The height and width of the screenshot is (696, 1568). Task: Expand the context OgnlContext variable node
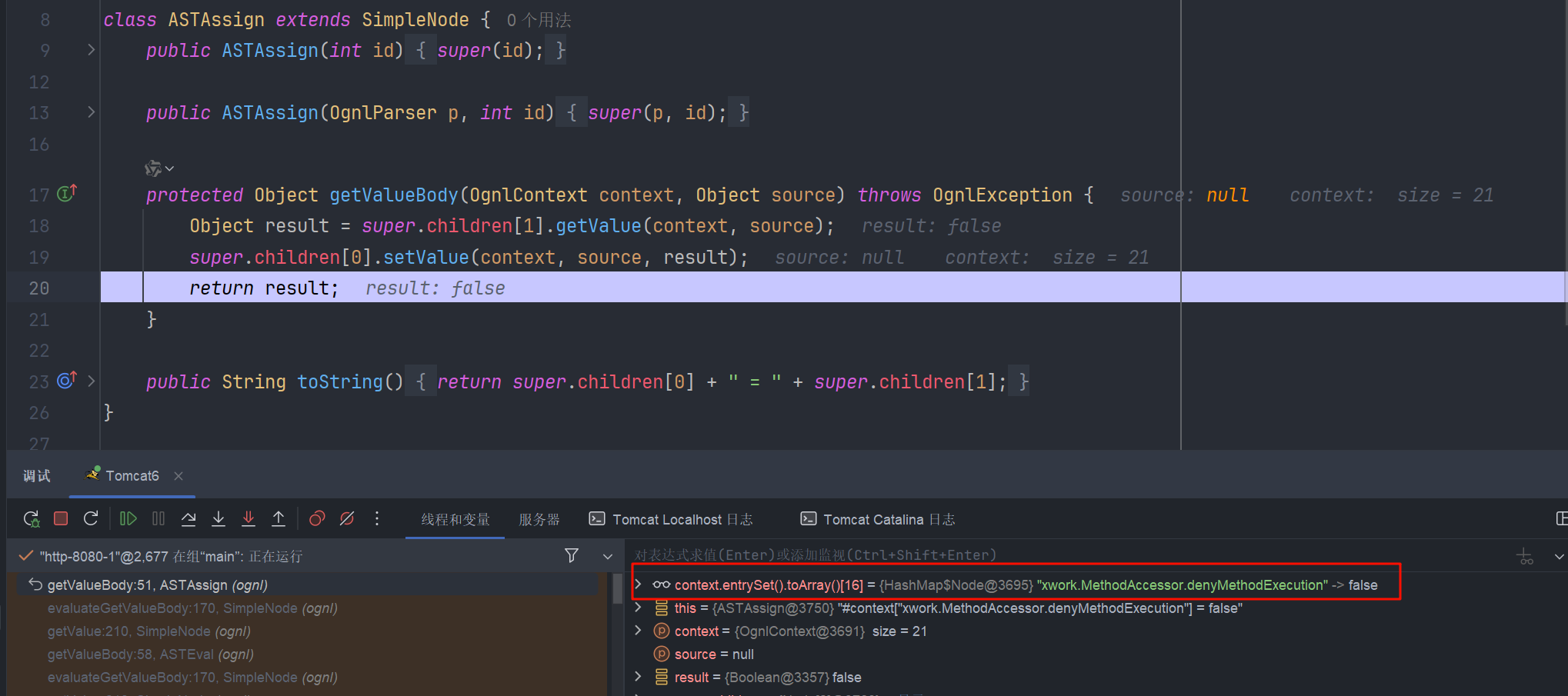click(638, 631)
